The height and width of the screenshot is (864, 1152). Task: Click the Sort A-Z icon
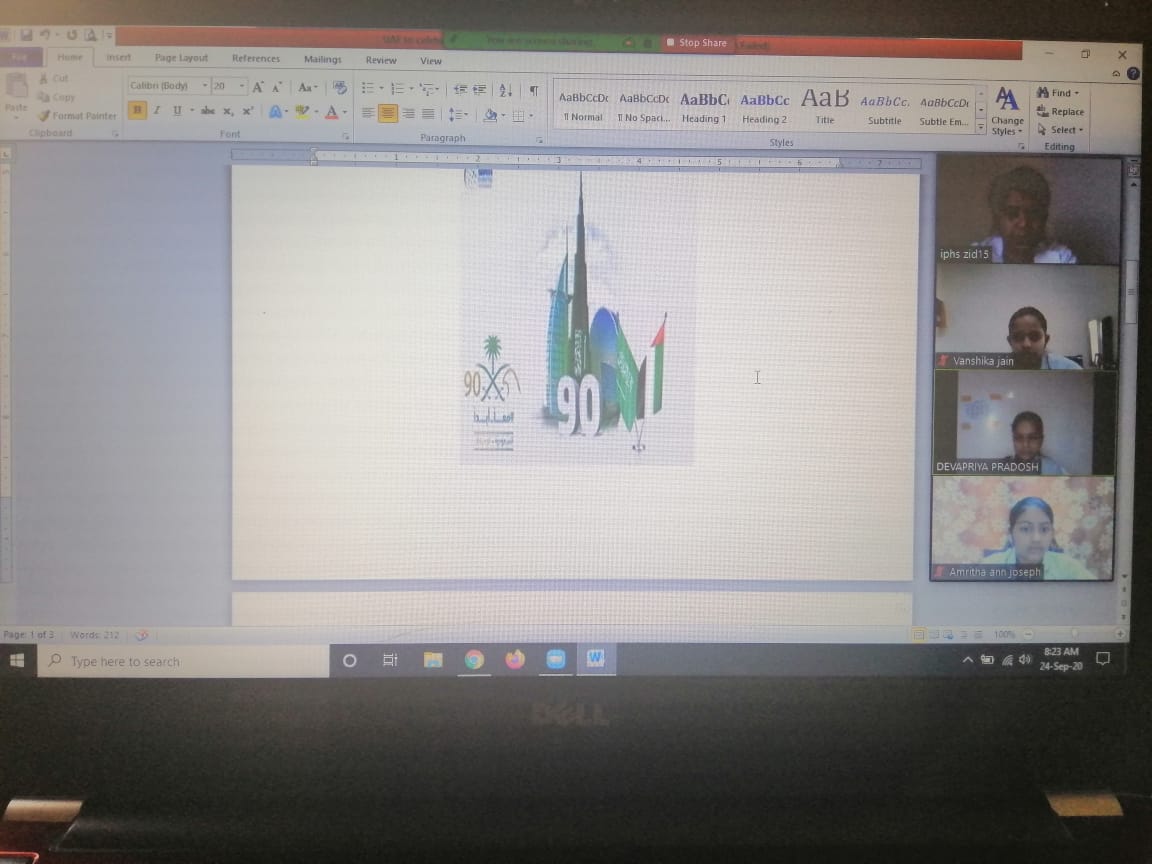point(505,90)
